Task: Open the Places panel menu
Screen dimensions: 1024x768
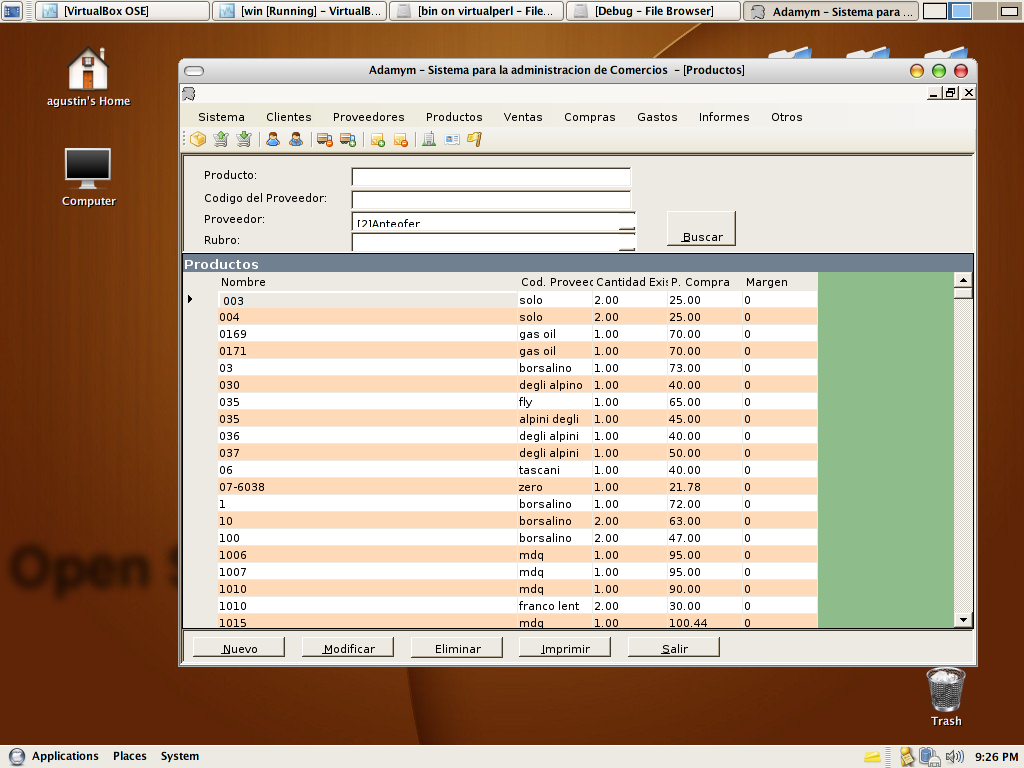Action: [129, 756]
